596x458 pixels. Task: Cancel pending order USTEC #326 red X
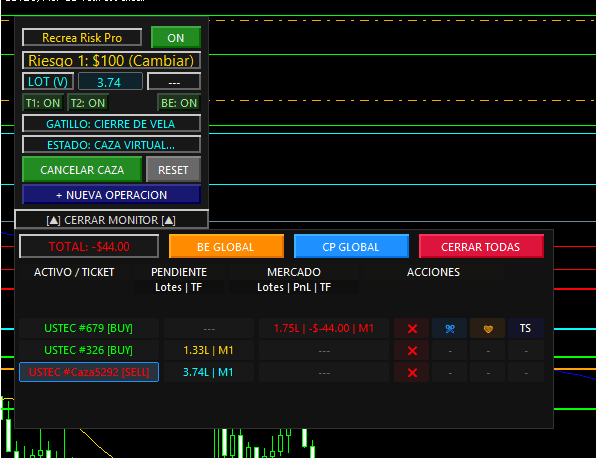pyautogui.click(x=412, y=350)
